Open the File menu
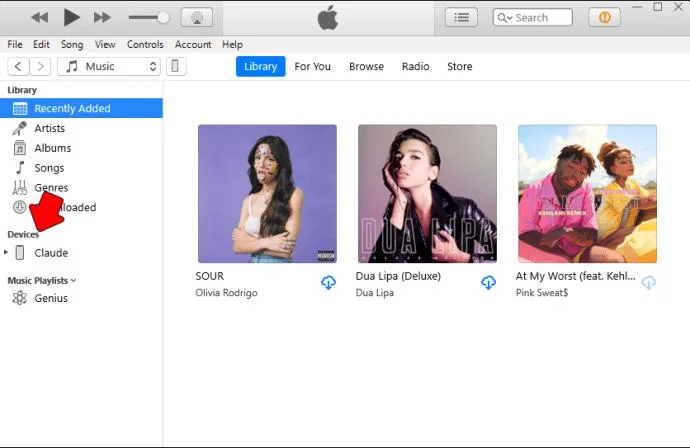This screenshot has height=448, width=690. point(15,44)
